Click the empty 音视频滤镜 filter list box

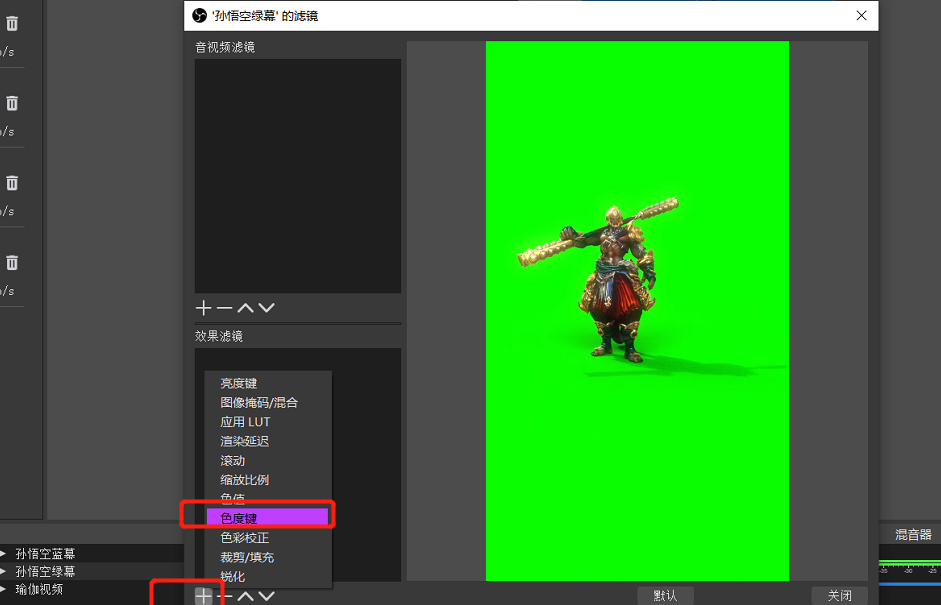[298, 176]
